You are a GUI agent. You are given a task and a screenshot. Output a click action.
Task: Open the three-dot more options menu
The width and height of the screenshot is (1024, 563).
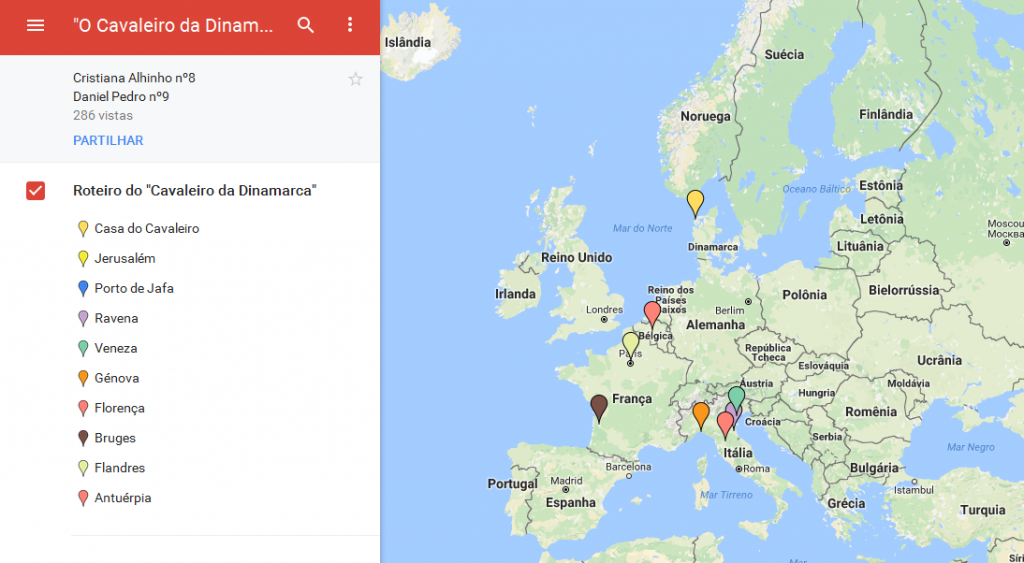point(349,25)
